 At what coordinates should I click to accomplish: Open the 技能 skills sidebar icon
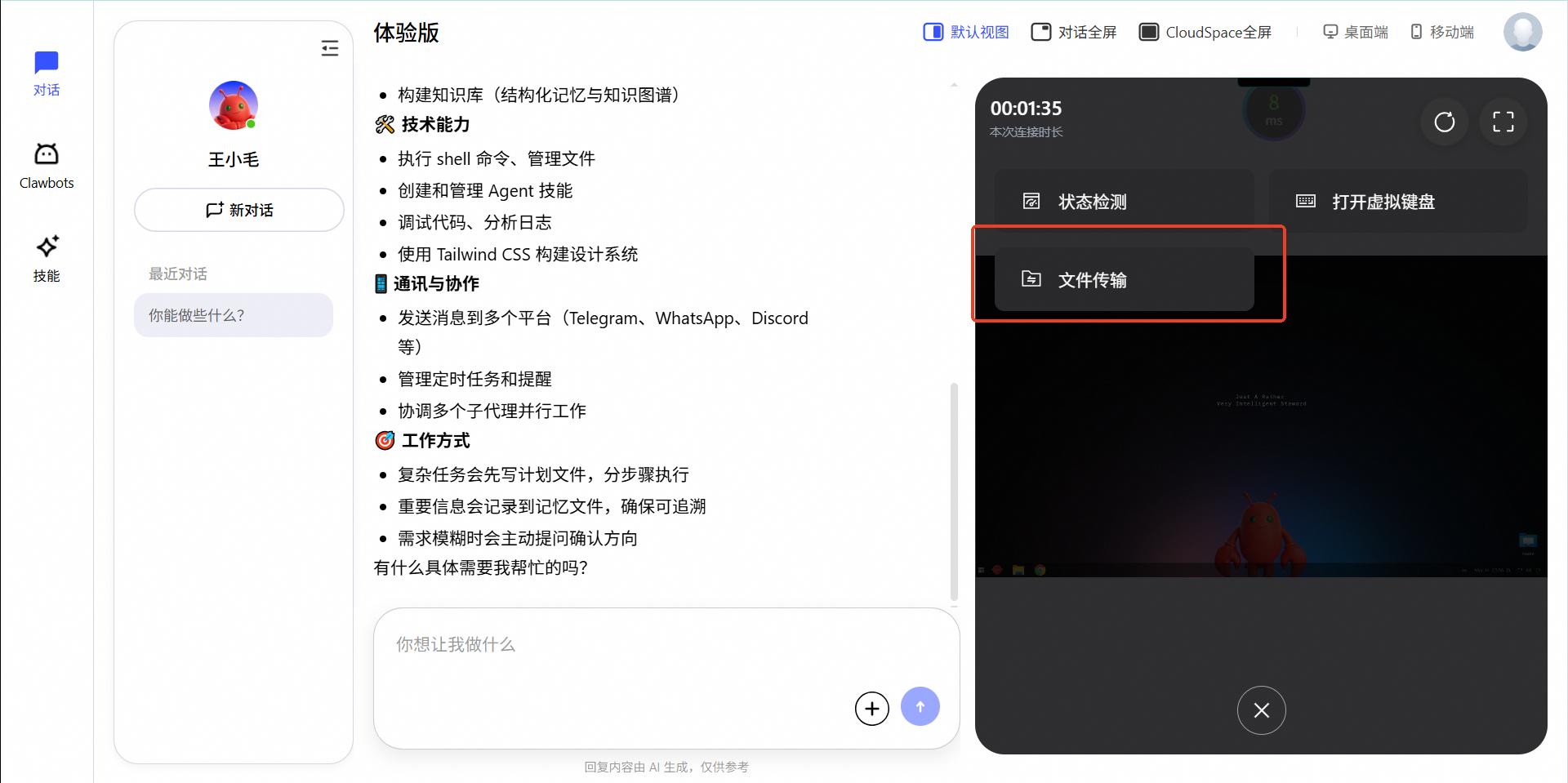(x=47, y=258)
